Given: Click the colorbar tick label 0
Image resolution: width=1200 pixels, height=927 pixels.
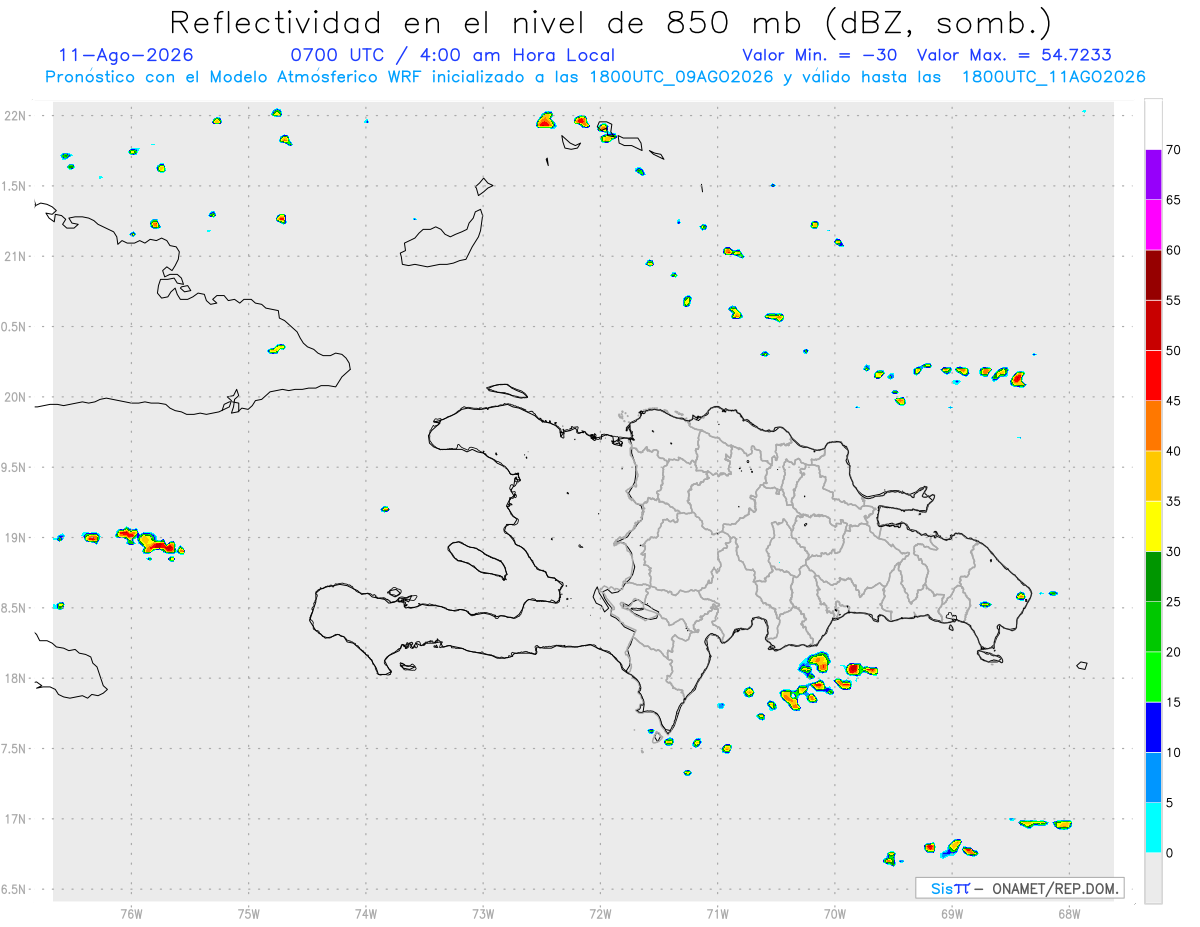Looking at the screenshot, I should point(1170,853).
